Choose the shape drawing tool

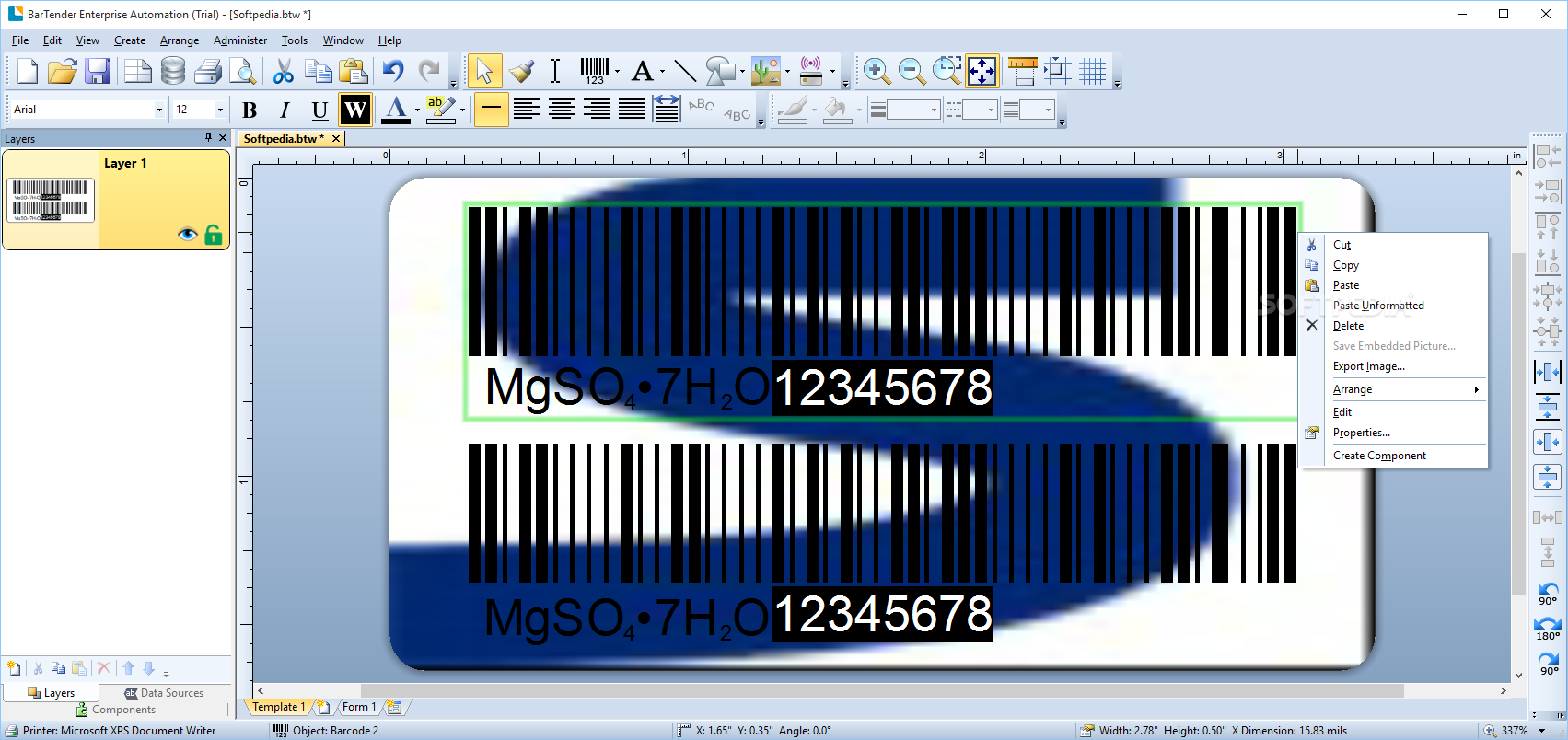720,71
